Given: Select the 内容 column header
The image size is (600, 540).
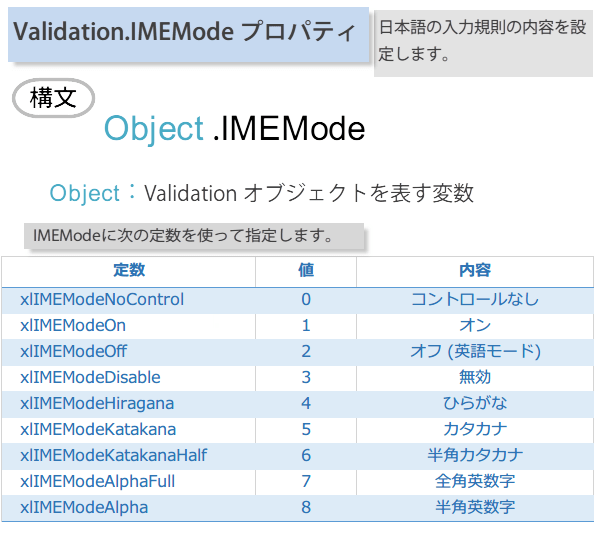Looking at the screenshot, I should (x=474, y=270).
